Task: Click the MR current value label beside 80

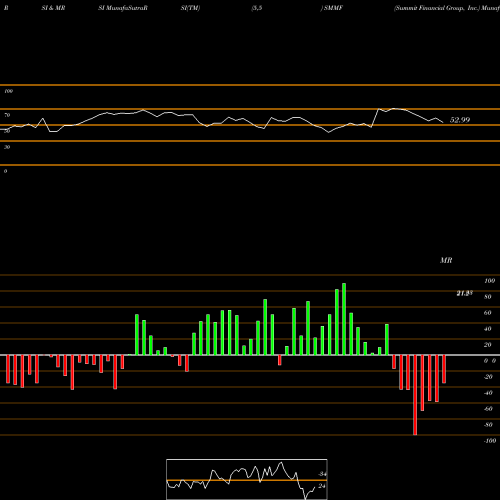Action: pyautogui.click(x=464, y=293)
